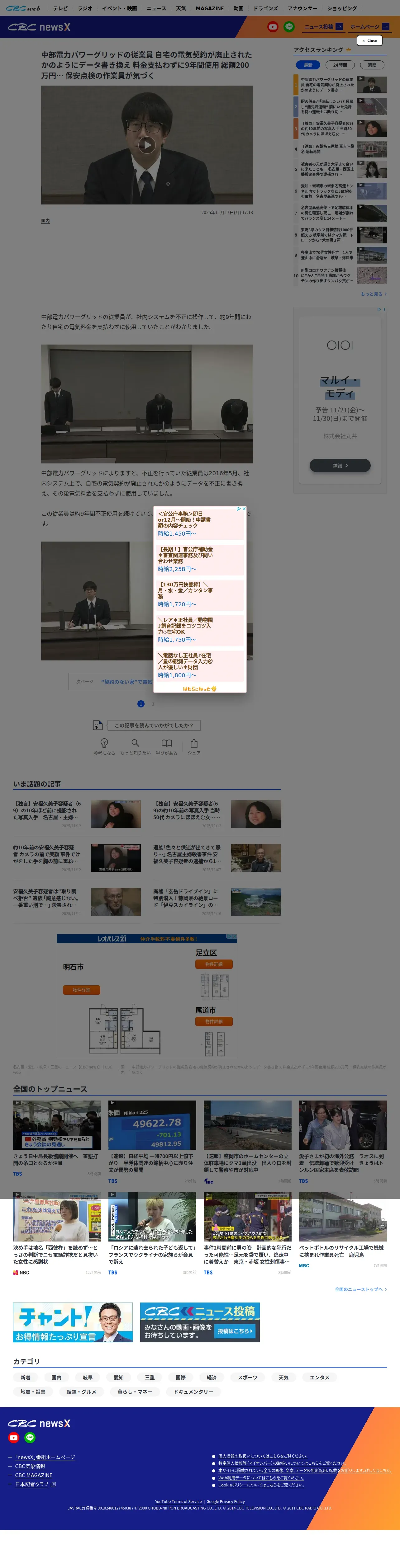Click 全国のニューストップへ link
The width and height of the screenshot is (400, 1568).
(360, 1289)
